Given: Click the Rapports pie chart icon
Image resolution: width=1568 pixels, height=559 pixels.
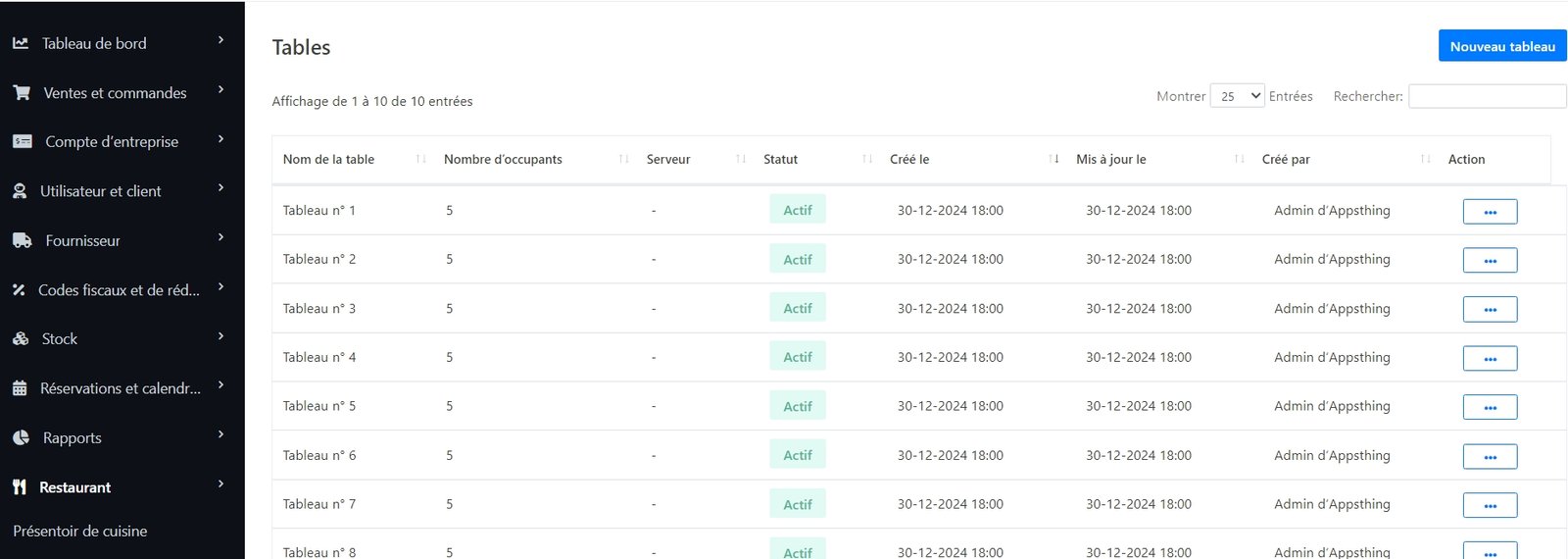Looking at the screenshot, I should pos(21,438).
